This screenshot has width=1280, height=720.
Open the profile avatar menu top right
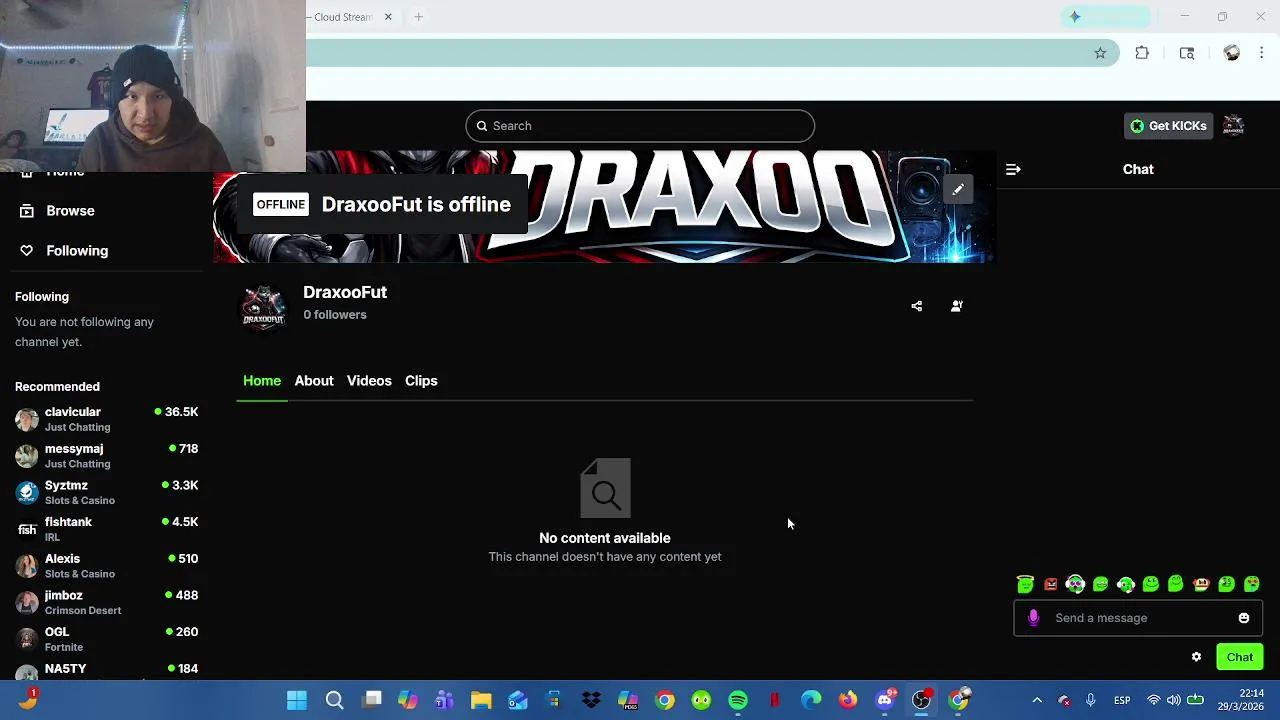(1233, 126)
